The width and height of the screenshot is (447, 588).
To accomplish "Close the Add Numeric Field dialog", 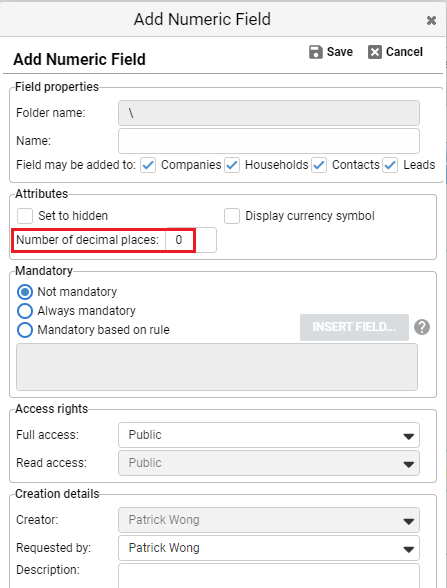I will [x=431, y=20].
